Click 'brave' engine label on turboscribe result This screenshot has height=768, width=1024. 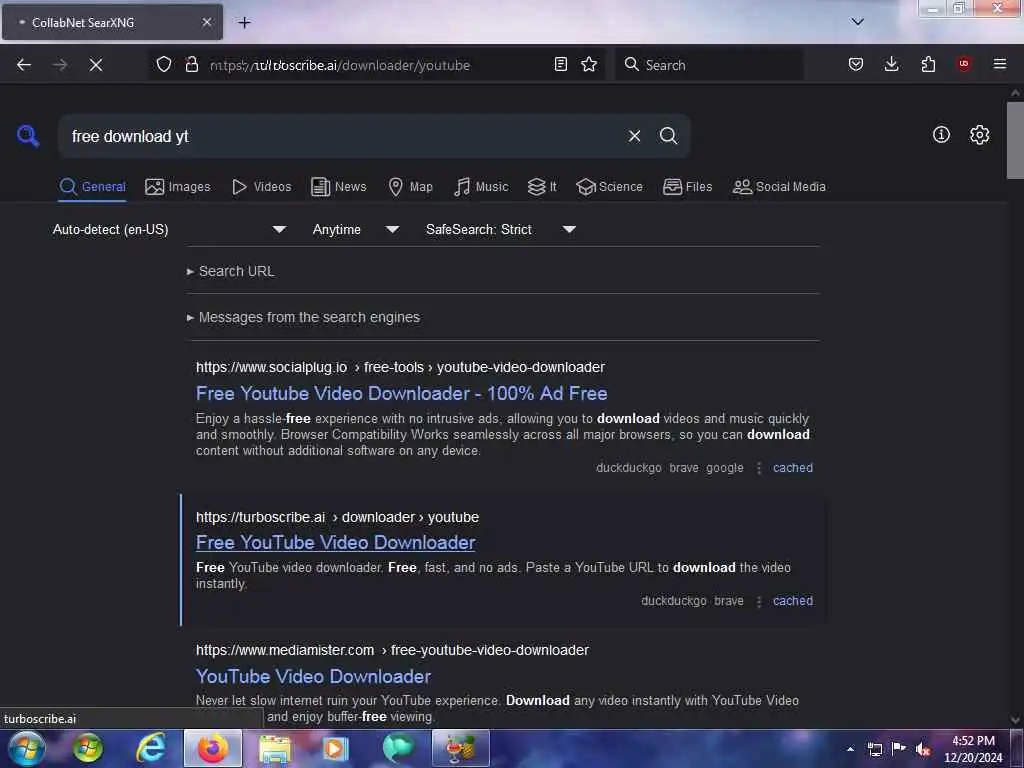click(x=729, y=601)
